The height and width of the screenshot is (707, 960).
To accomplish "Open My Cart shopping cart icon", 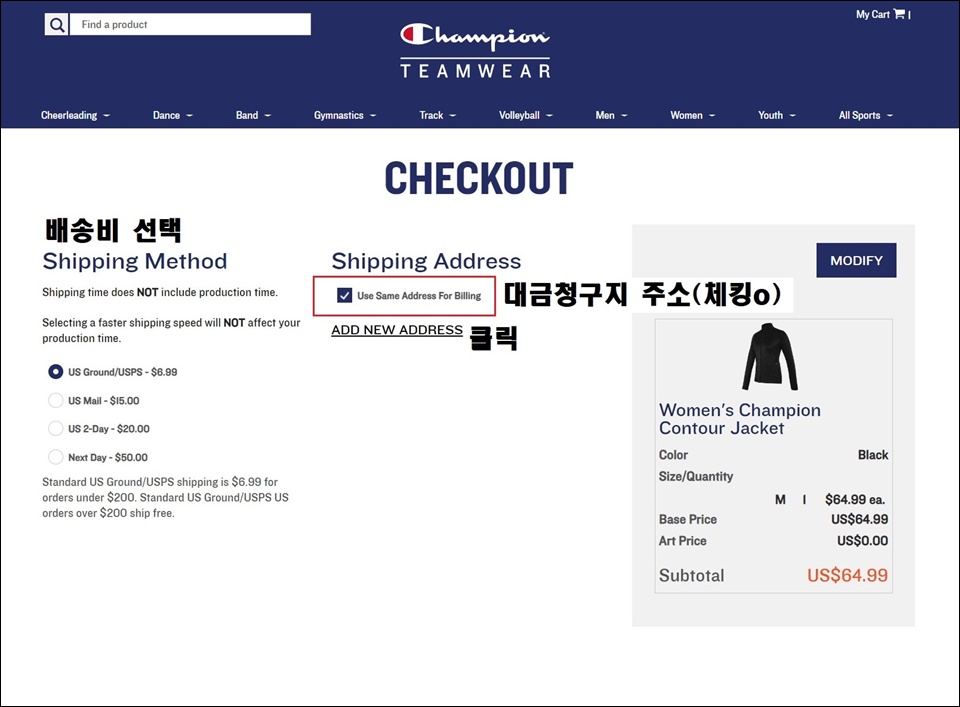I will (899, 13).
